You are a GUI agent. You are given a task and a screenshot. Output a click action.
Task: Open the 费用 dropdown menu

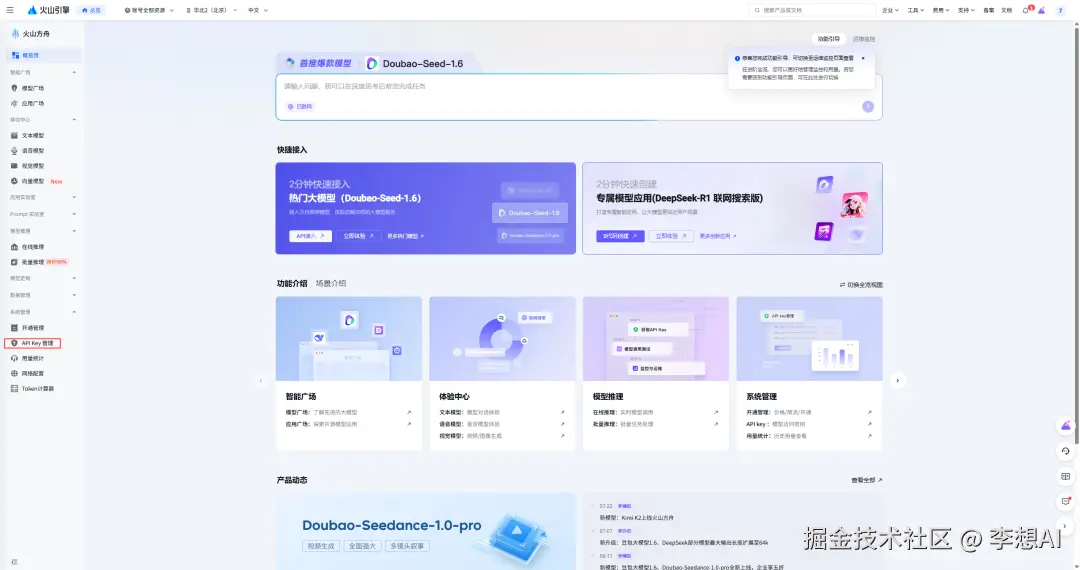(x=941, y=10)
